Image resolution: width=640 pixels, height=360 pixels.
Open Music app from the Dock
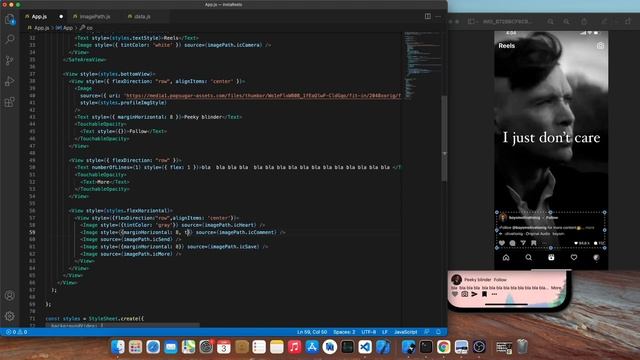coord(294,347)
